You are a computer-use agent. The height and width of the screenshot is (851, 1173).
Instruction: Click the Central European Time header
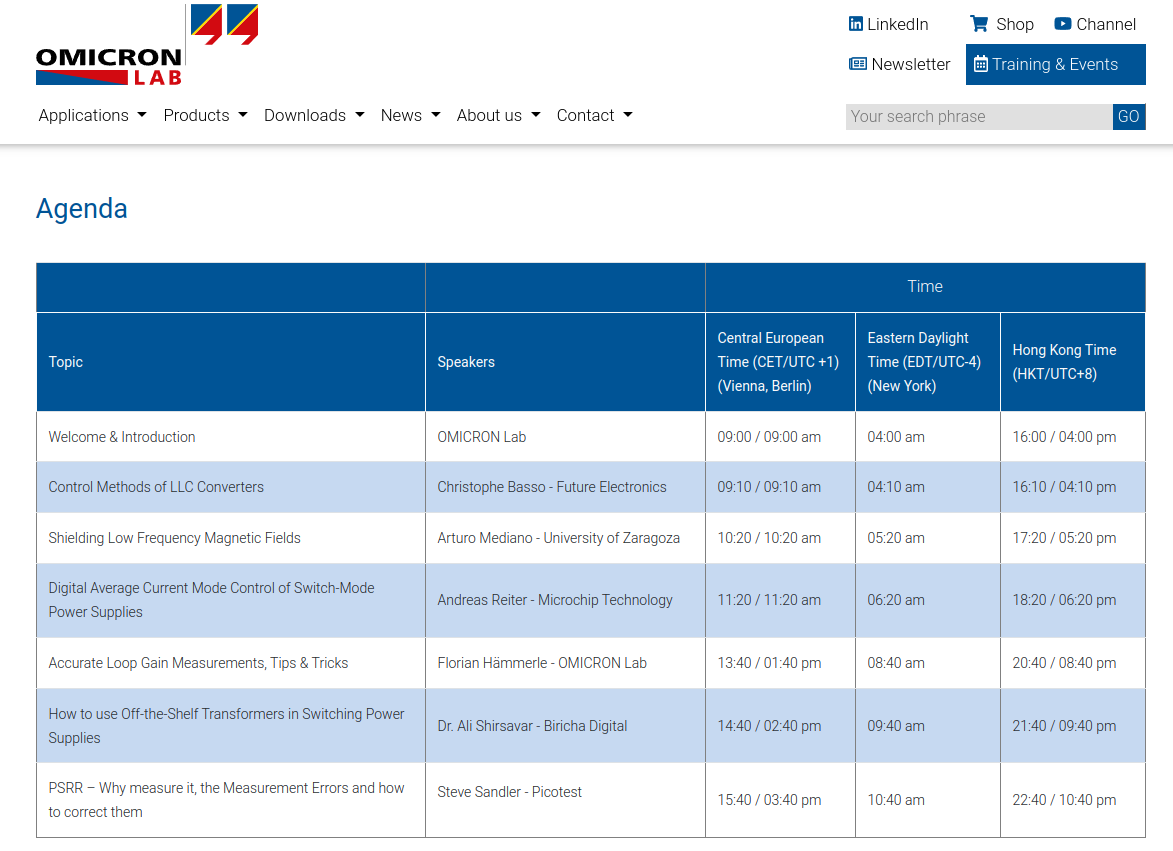coord(780,362)
